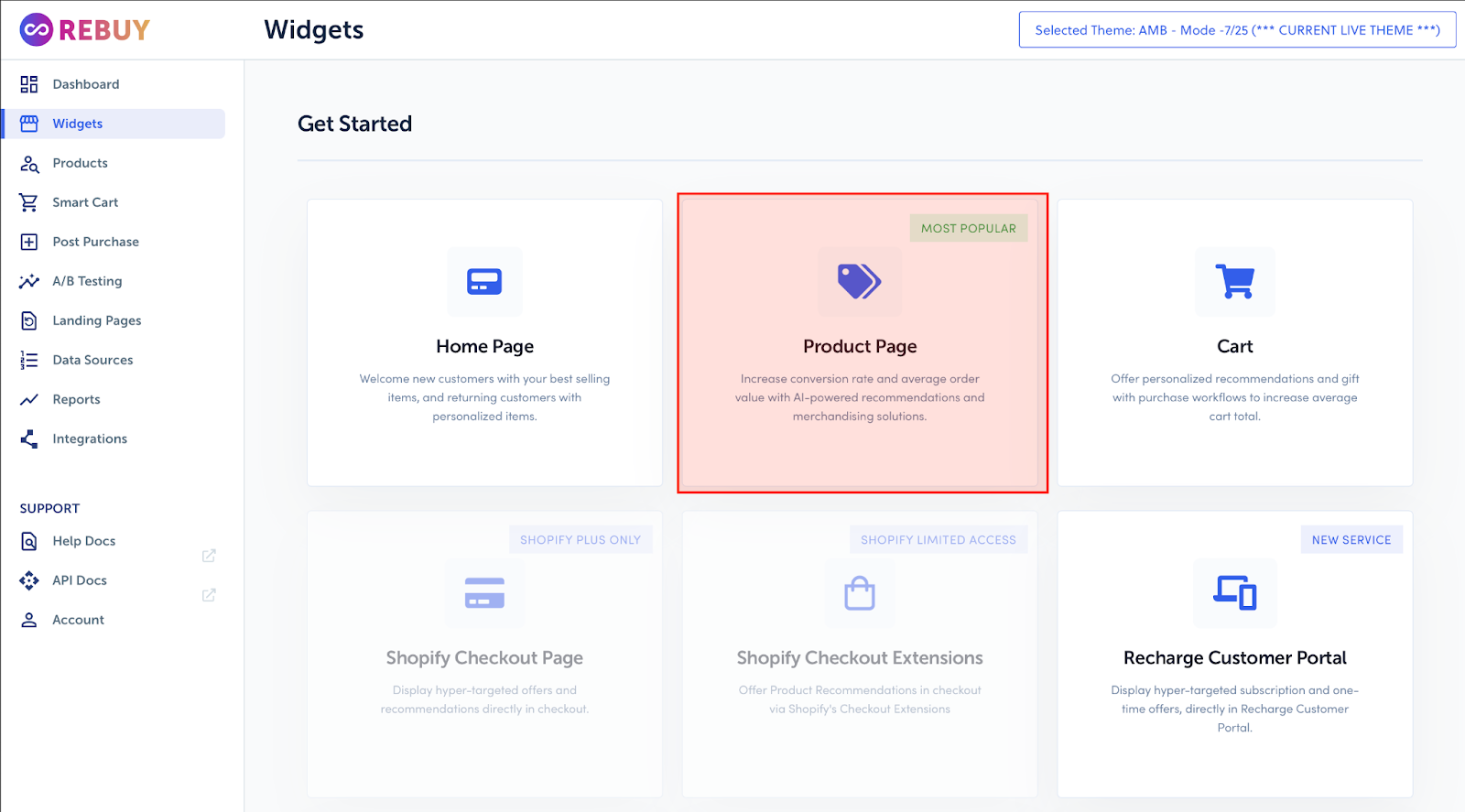The image size is (1465, 812).
Task: Click the Rebuy infinity logo icon
Action: 36,29
